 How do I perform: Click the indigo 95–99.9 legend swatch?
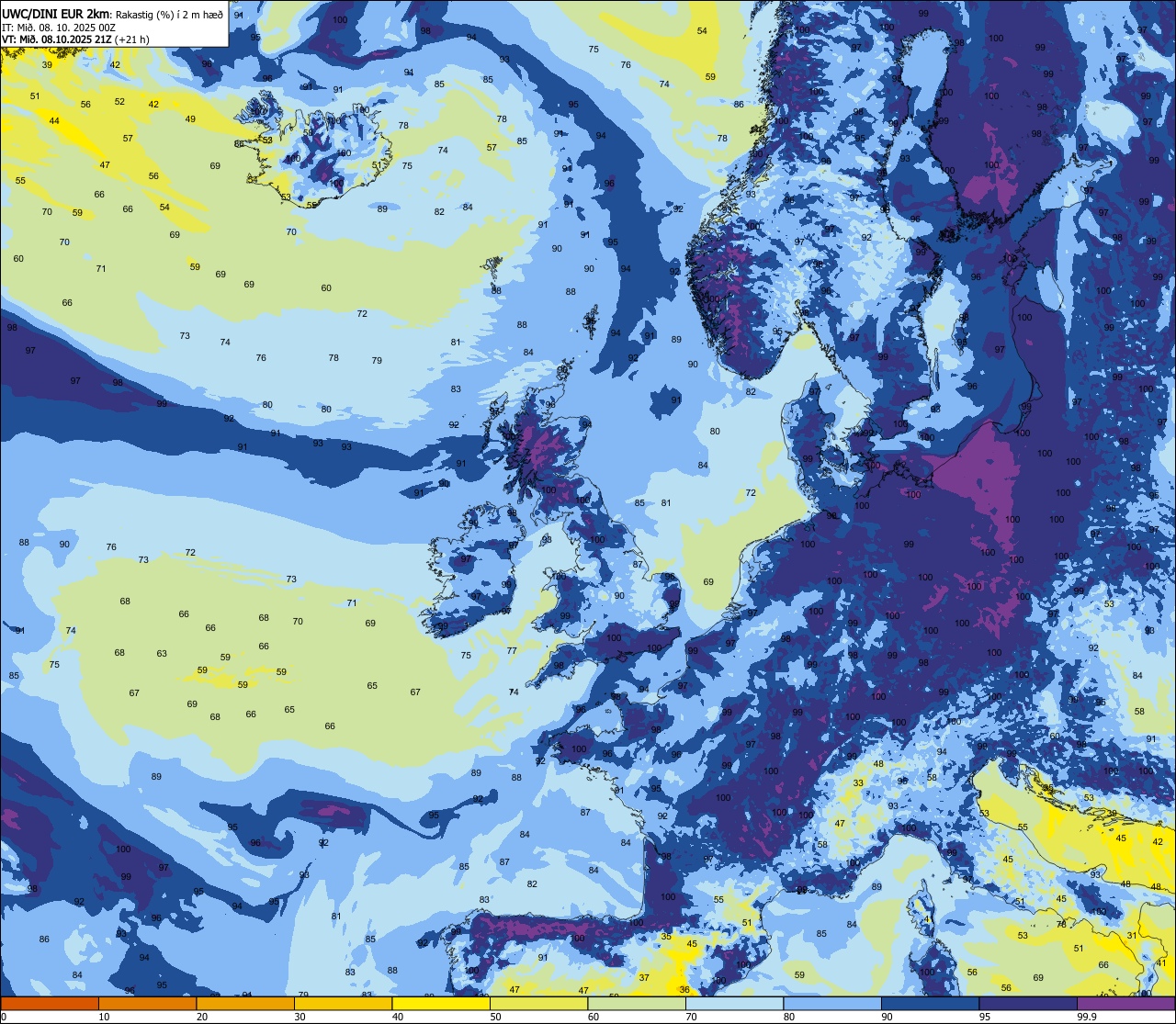(1028, 1003)
